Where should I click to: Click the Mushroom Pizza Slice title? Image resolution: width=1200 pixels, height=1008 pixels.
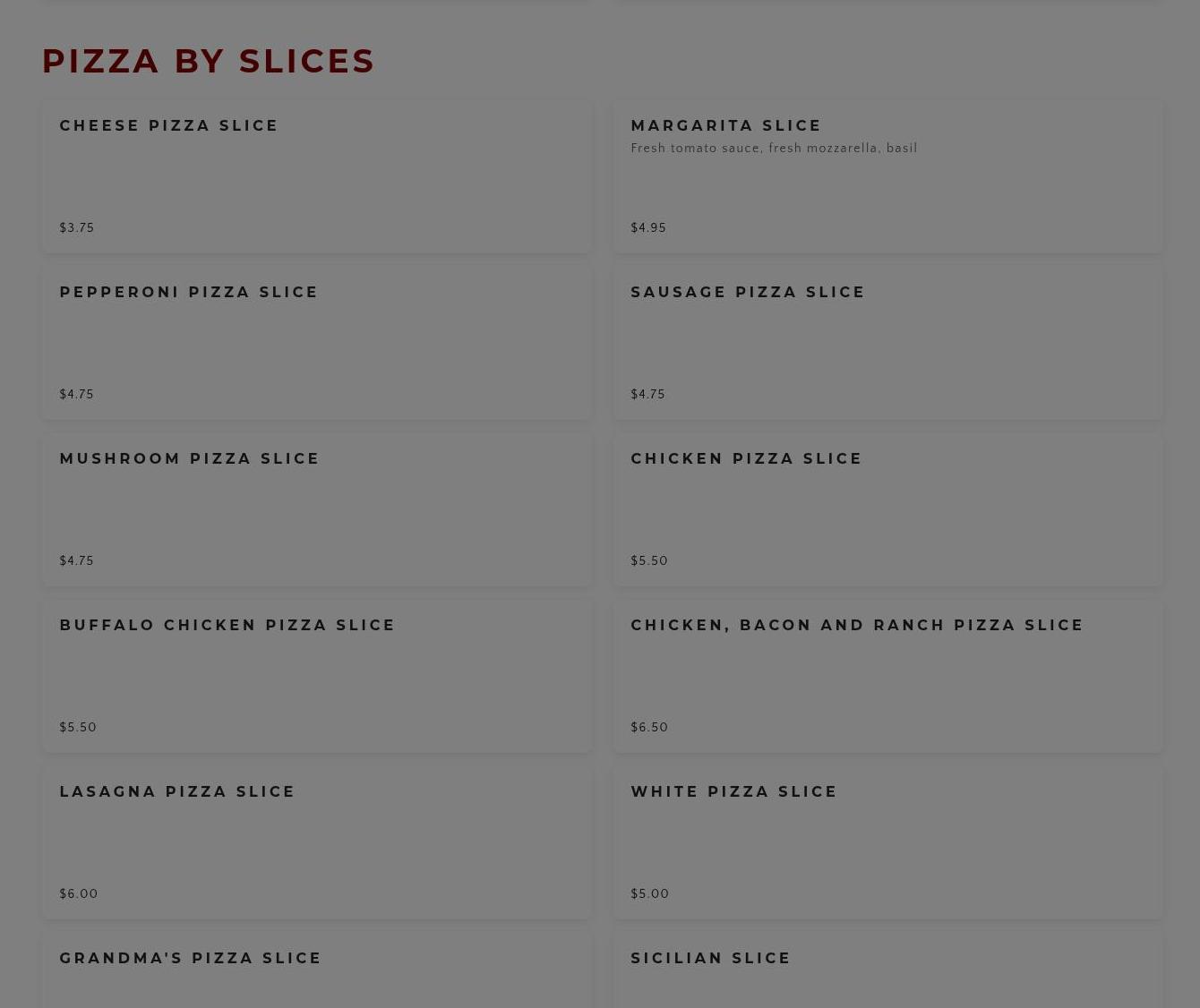(x=190, y=458)
